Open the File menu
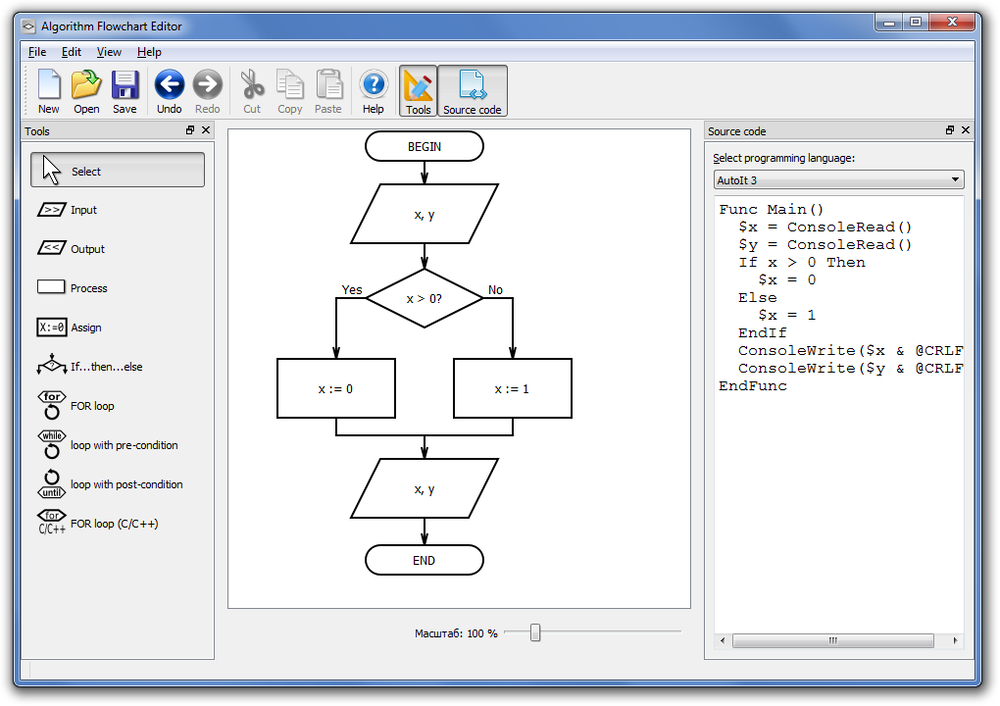 [x=37, y=52]
